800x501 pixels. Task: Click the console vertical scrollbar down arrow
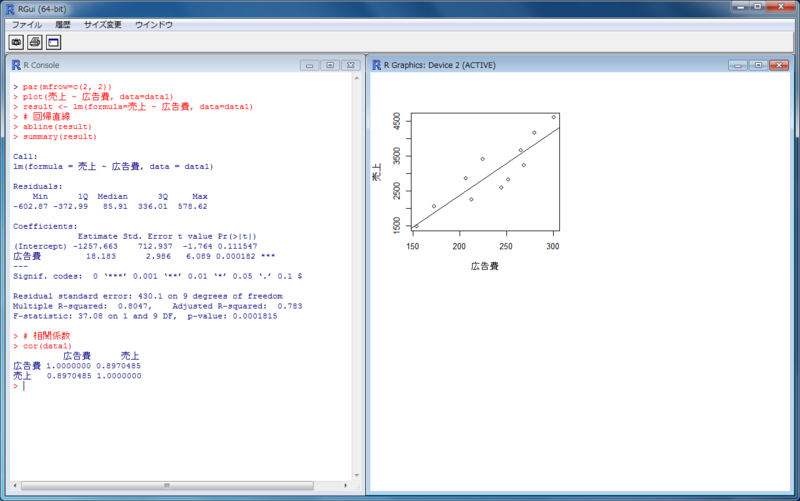click(357, 475)
